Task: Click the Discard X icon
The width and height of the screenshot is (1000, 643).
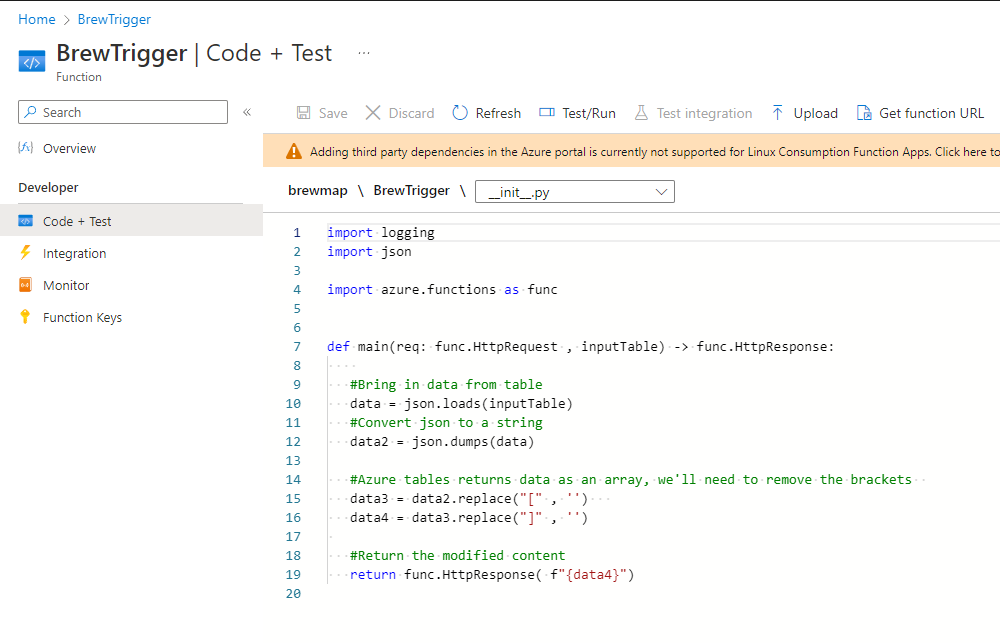Action: (373, 113)
